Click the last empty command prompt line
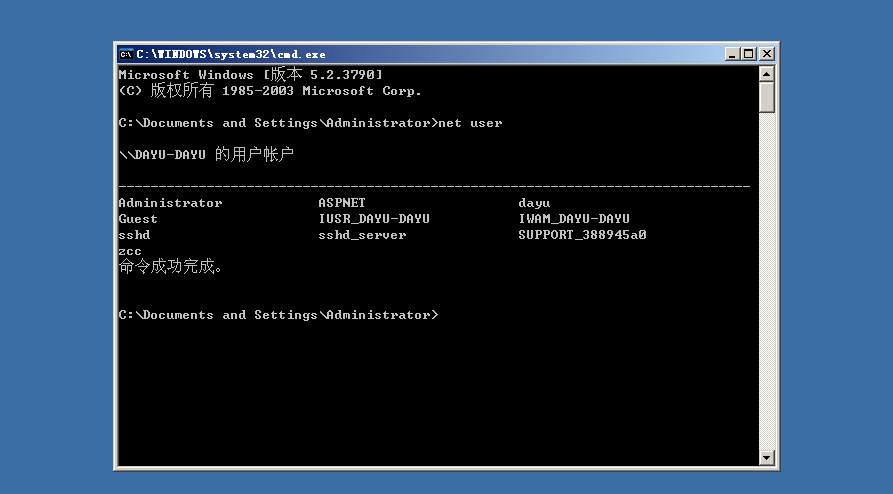893x494 pixels. point(278,315)
